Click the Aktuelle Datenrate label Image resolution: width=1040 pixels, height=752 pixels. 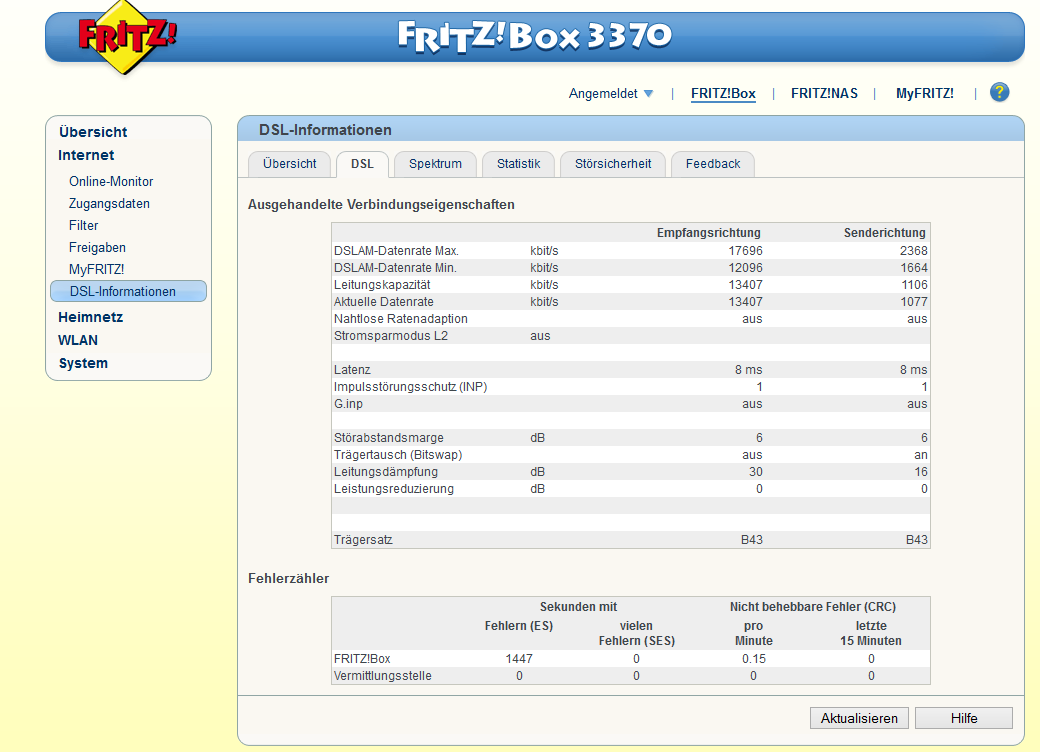pos(383,302)
